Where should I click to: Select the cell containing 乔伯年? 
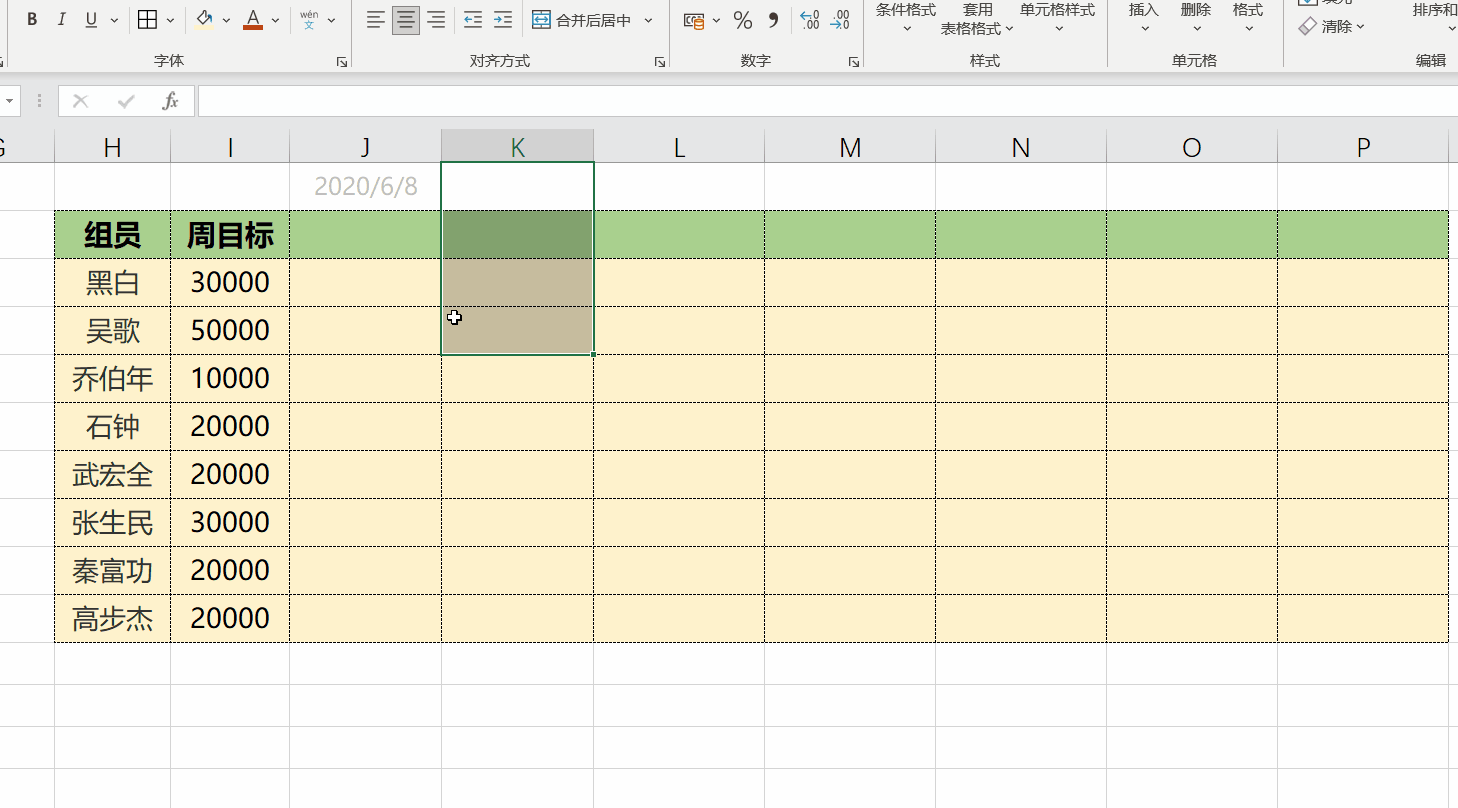112,379
